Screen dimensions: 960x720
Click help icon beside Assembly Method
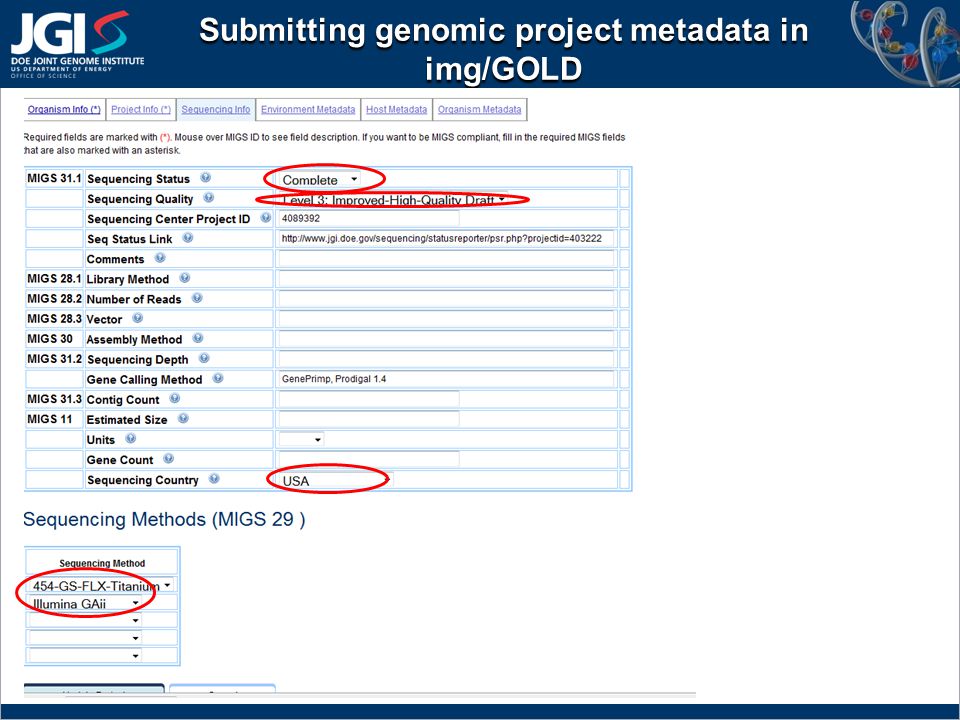tap(198, 338)
